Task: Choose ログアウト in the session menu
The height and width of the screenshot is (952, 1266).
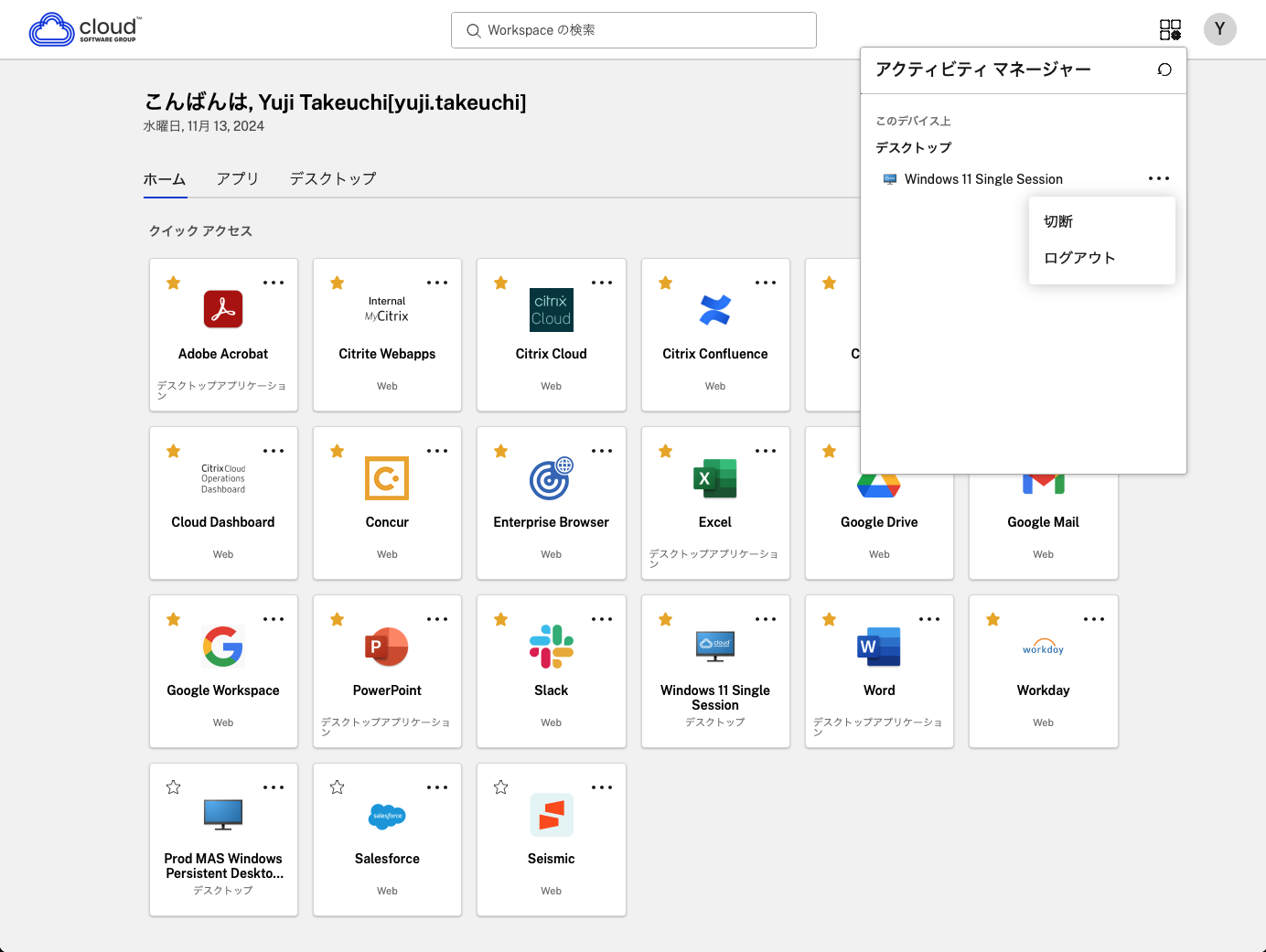Action: click(x=1079, y=258)
